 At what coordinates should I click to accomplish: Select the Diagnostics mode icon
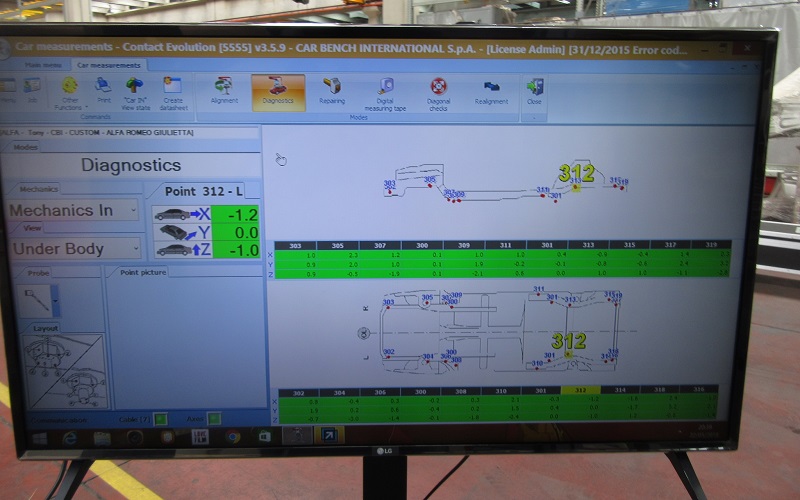[278, 88]
